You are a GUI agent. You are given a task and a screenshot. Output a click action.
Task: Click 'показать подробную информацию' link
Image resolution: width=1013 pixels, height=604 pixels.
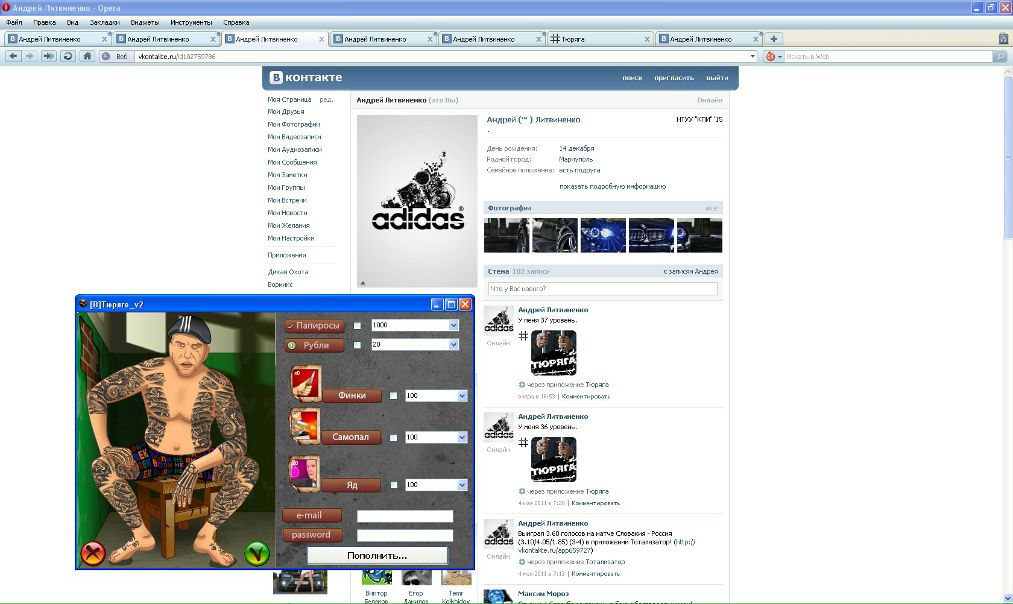tap(612, 186)
